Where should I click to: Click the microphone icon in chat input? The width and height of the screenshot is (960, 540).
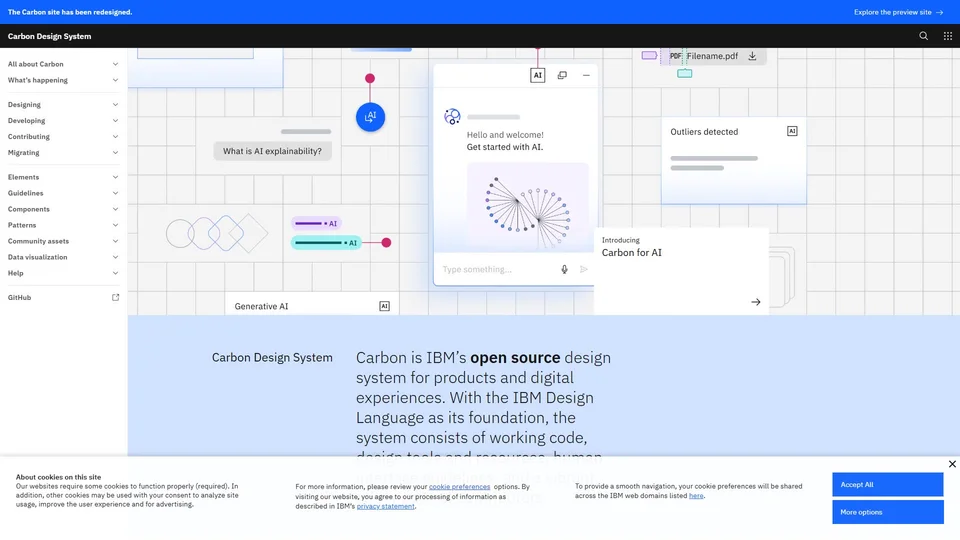(564, 269)
